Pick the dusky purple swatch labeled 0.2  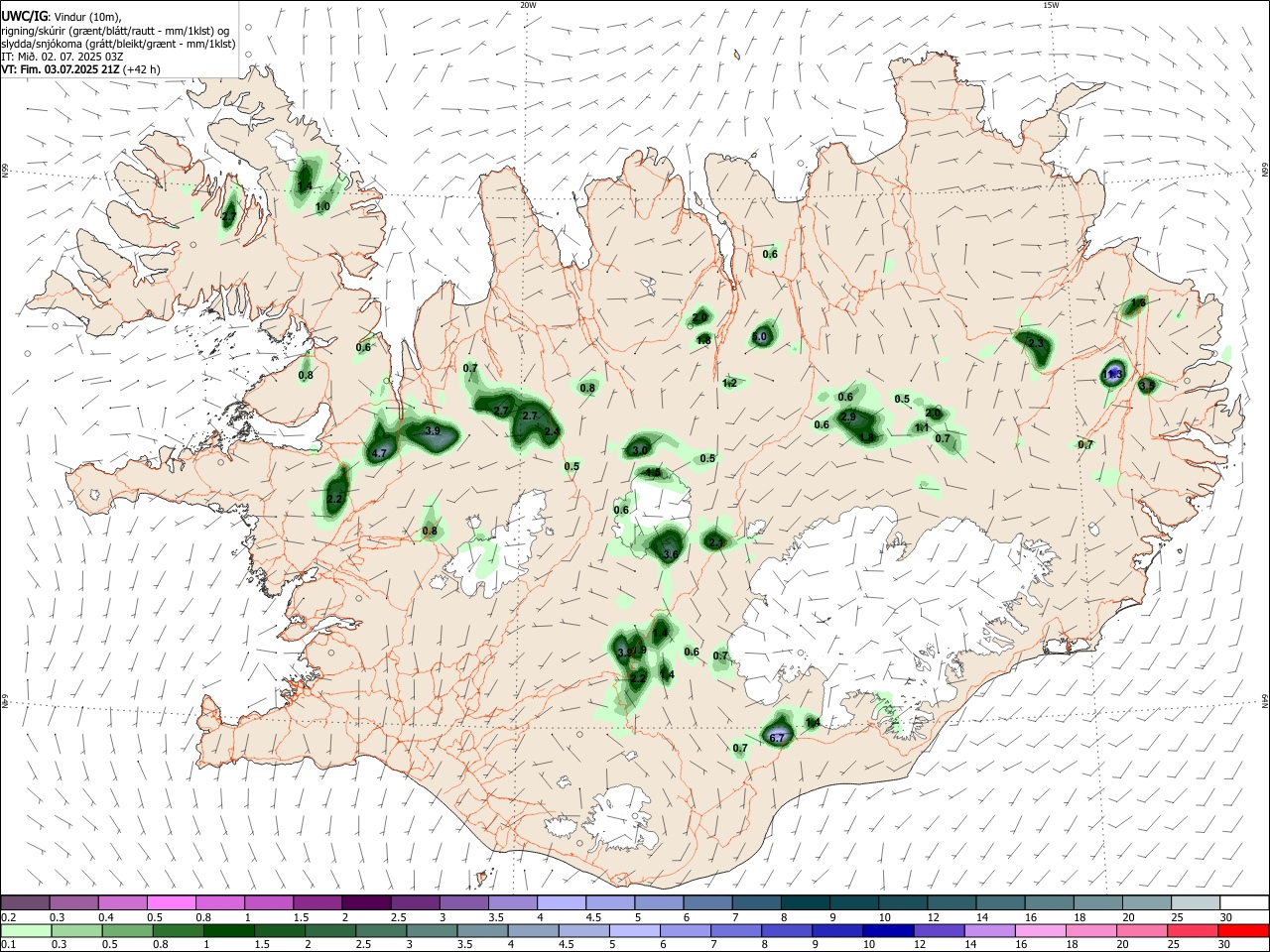pyautogui.click(x=26, y=902)
